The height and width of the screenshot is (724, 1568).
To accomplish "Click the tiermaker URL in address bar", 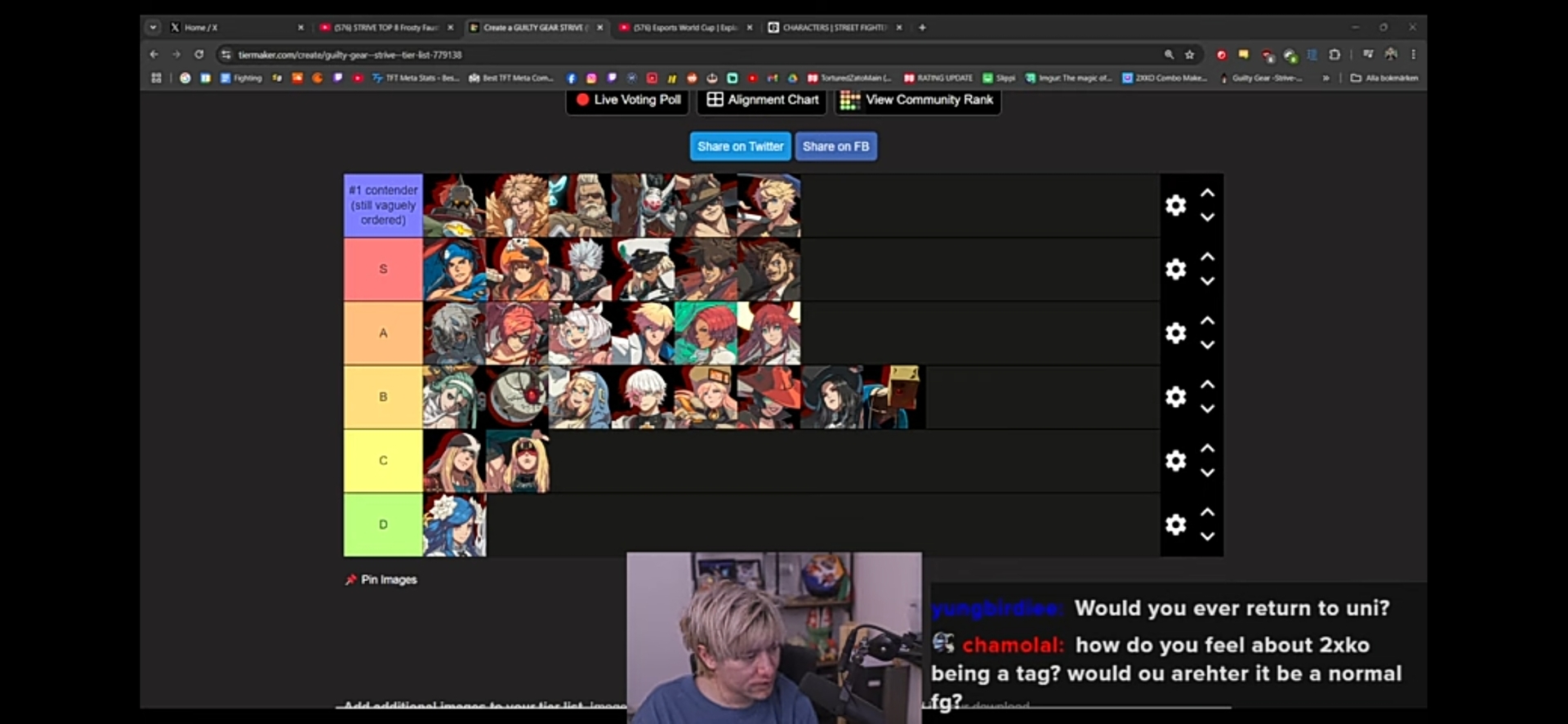I will [x=350, y=55].
